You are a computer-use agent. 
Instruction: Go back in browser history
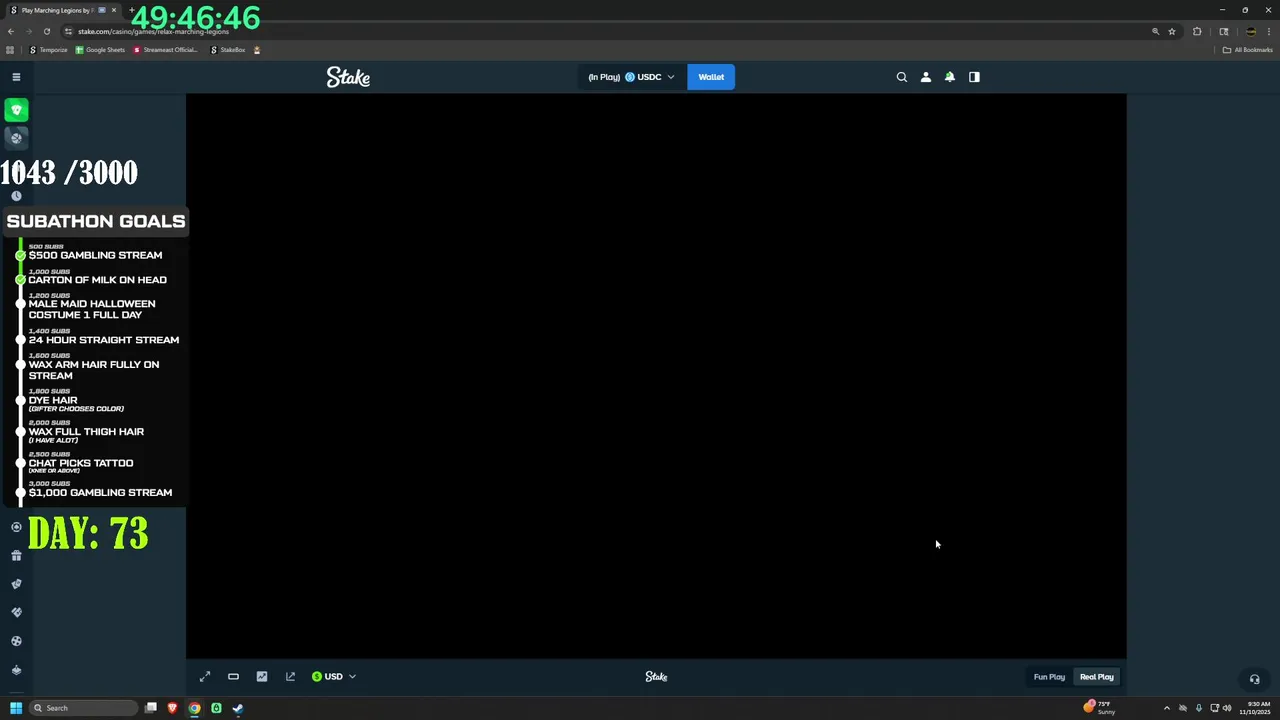[x=11, y=31]
